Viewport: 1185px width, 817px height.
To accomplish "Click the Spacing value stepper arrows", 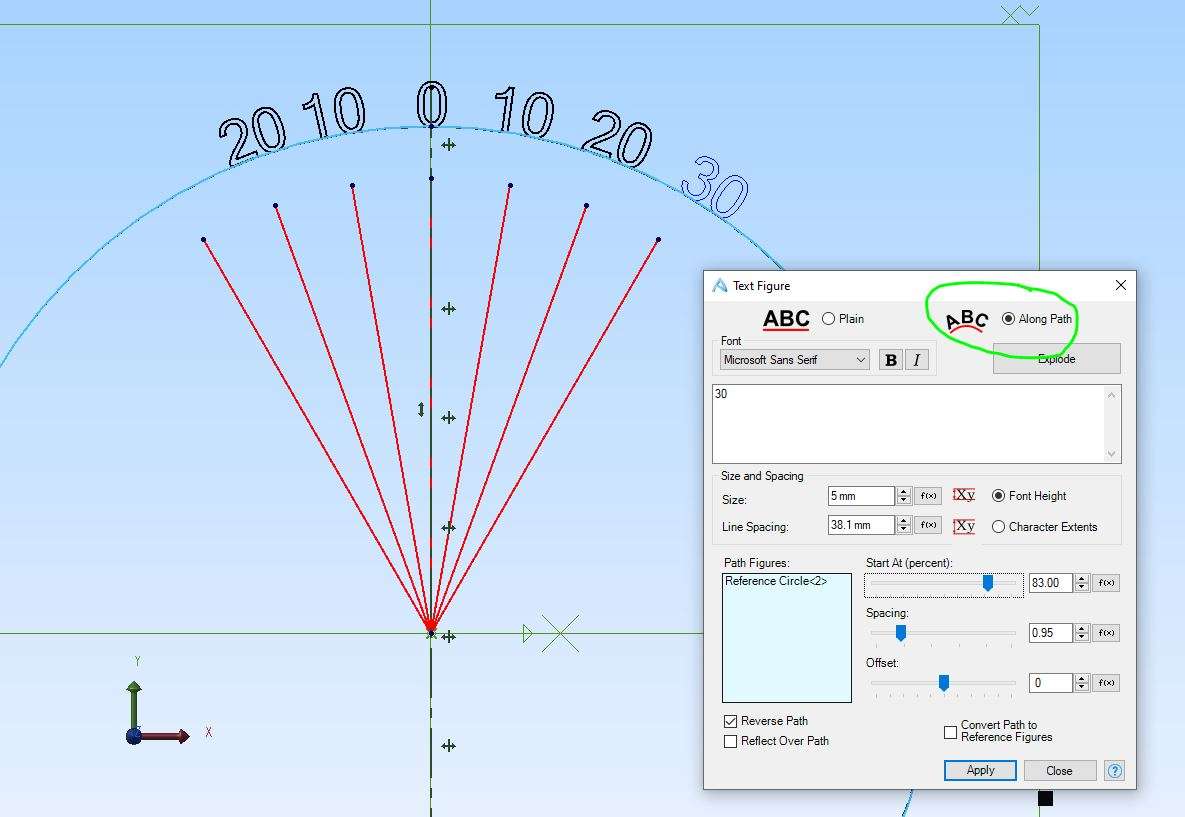I will coord(1081,633).
